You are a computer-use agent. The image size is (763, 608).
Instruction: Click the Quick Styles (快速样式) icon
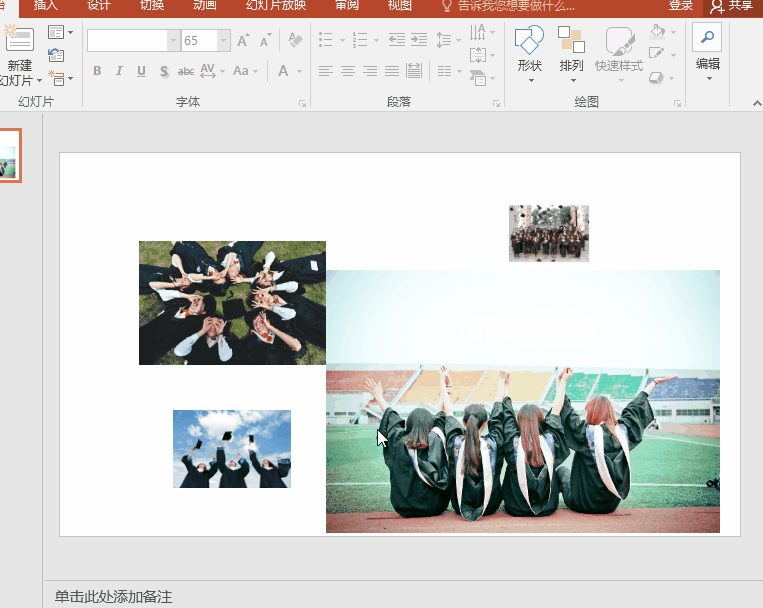click(619, 51)
